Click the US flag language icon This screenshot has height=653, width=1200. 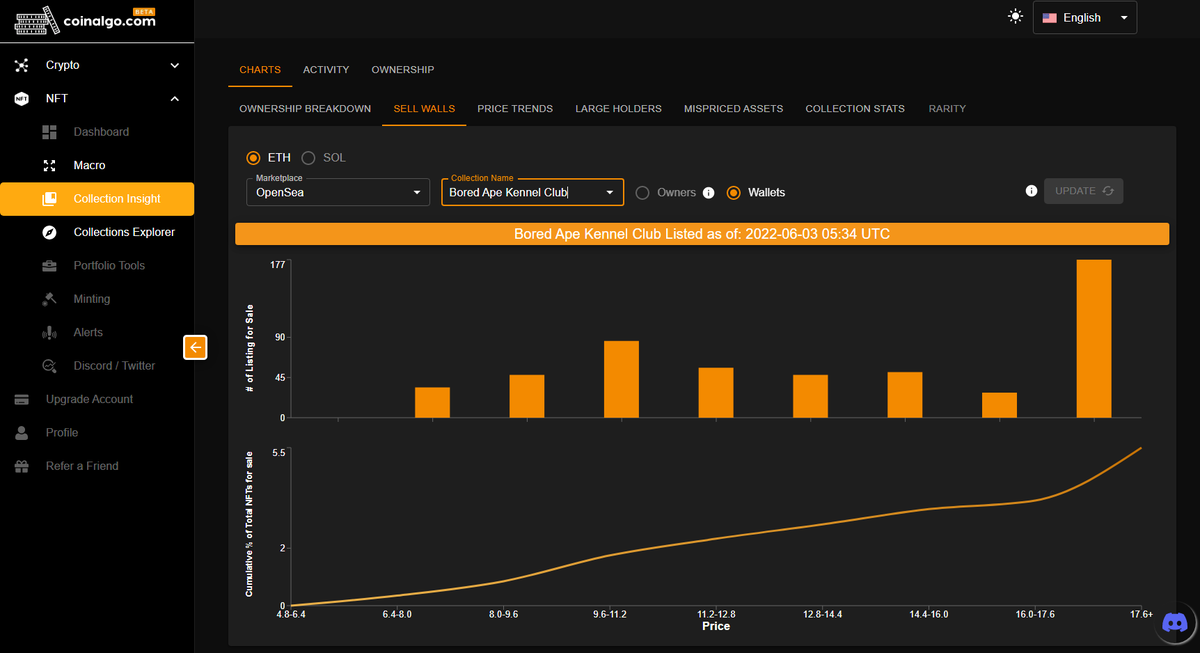point(1049,18)
